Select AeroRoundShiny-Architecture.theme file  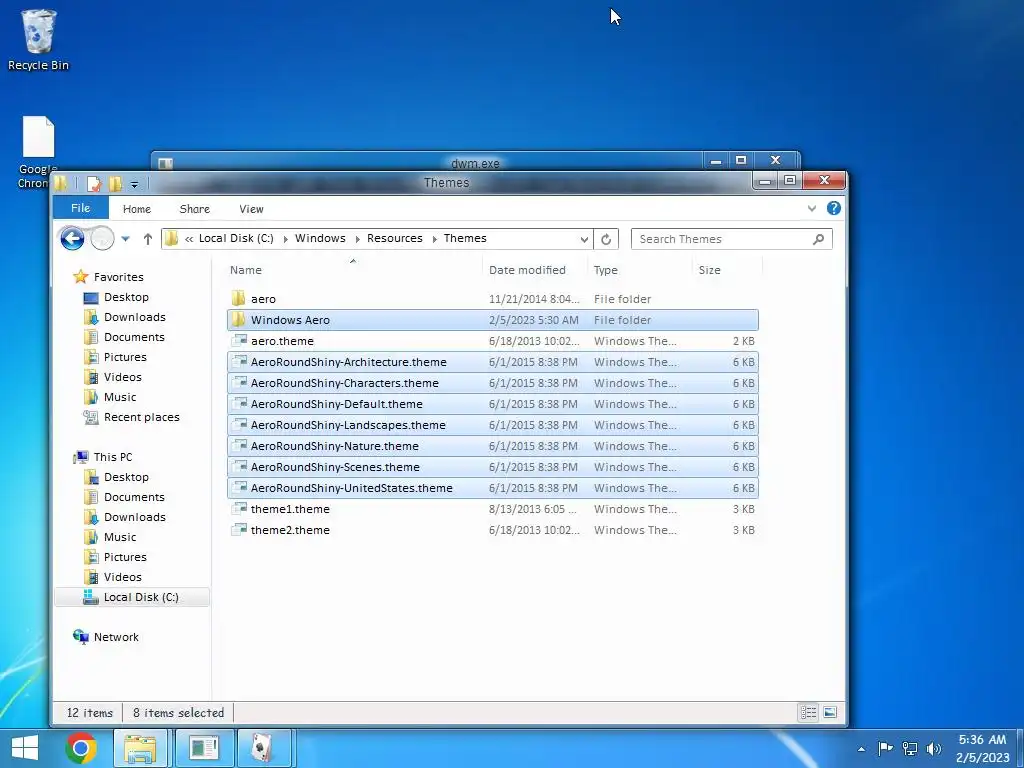[x=493, y=362]
